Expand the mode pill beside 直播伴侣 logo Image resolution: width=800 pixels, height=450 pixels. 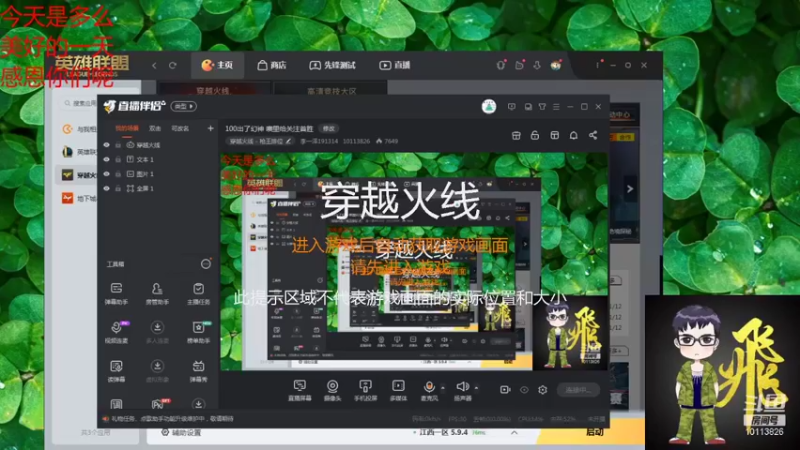click(184, 106)
